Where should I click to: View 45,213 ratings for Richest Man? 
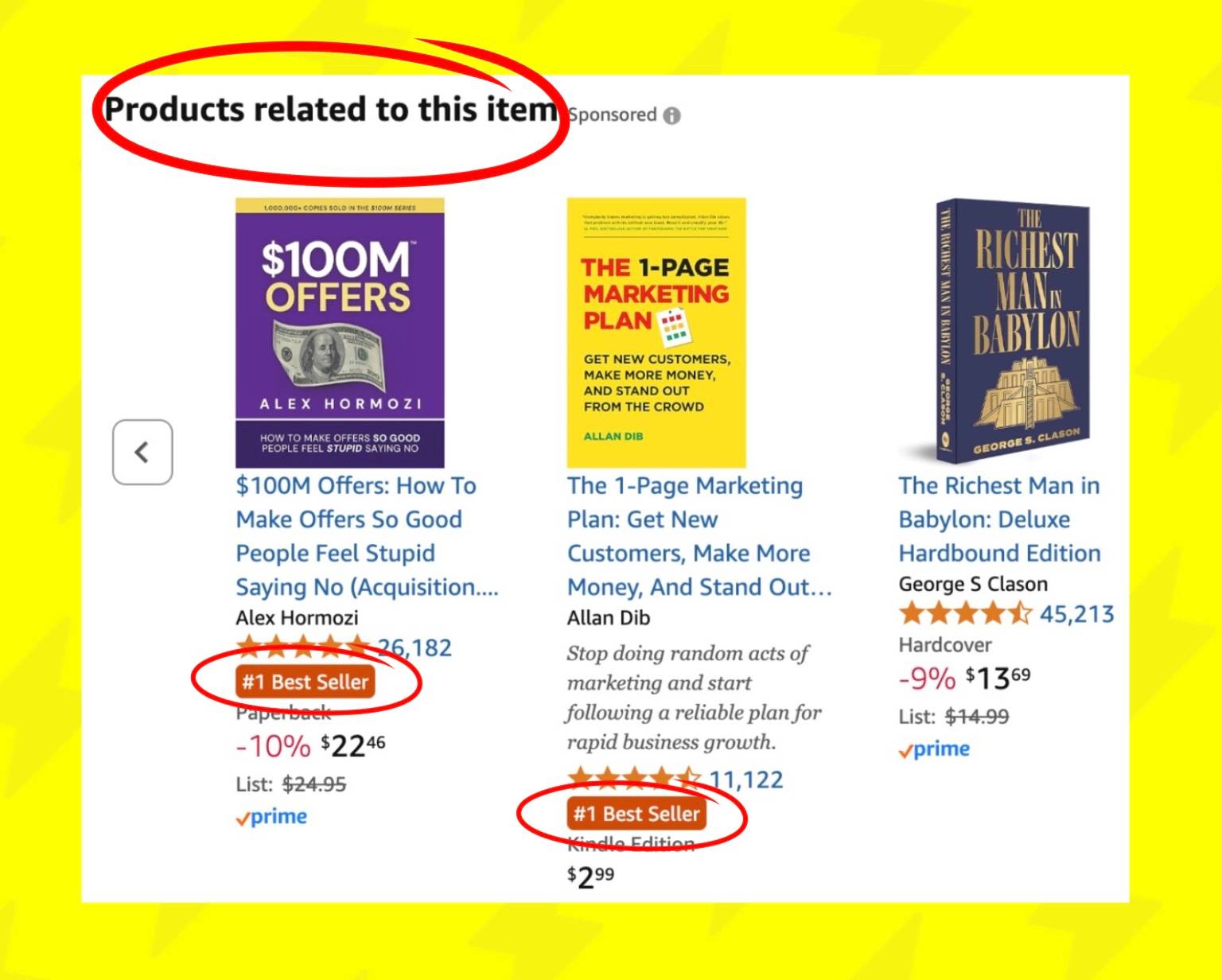click(x=1076, y=614)
